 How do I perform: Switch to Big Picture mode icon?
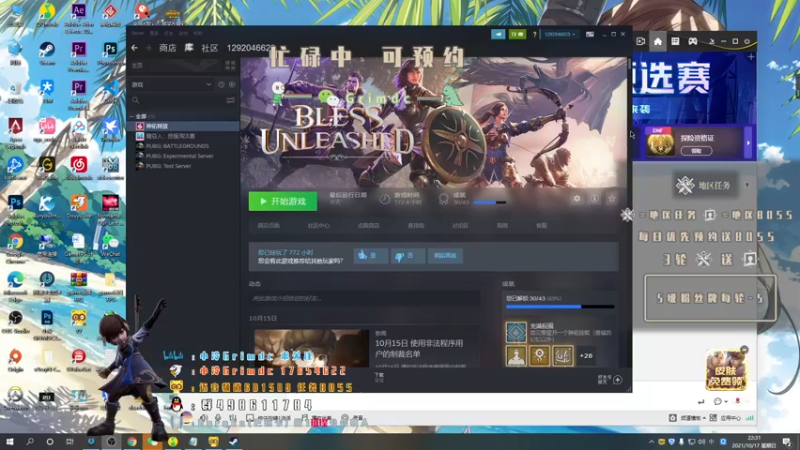coord(590,34)
